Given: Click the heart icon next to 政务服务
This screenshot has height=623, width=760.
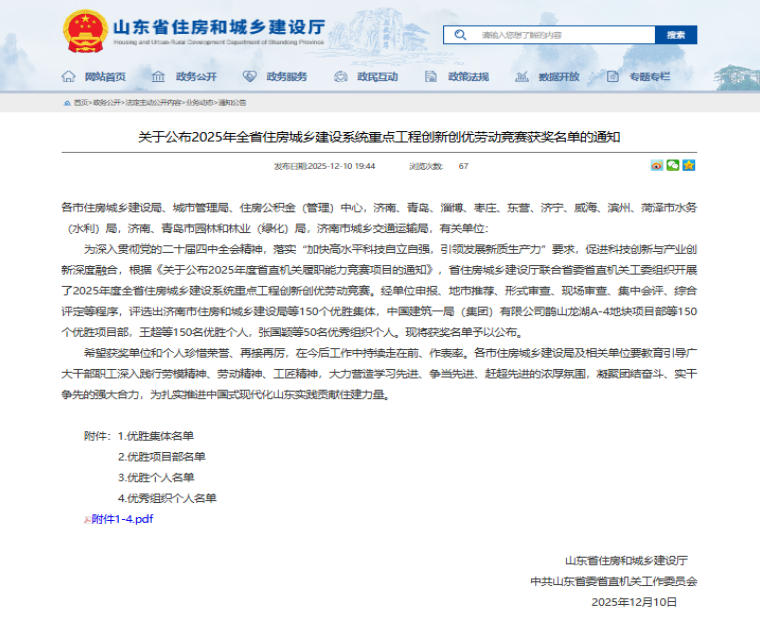Looking at the screenshot, I should point(250,77).
